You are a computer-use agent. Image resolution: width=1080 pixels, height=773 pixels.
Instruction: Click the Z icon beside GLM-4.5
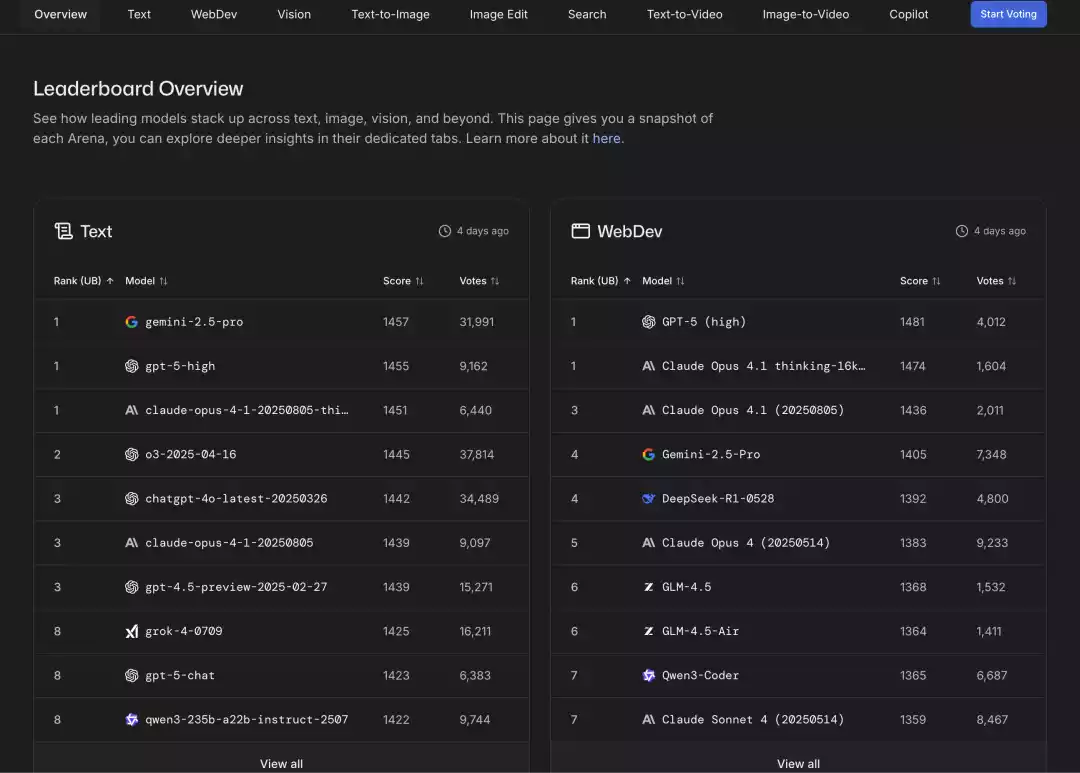pyautogui.click(x=648, y=587)
